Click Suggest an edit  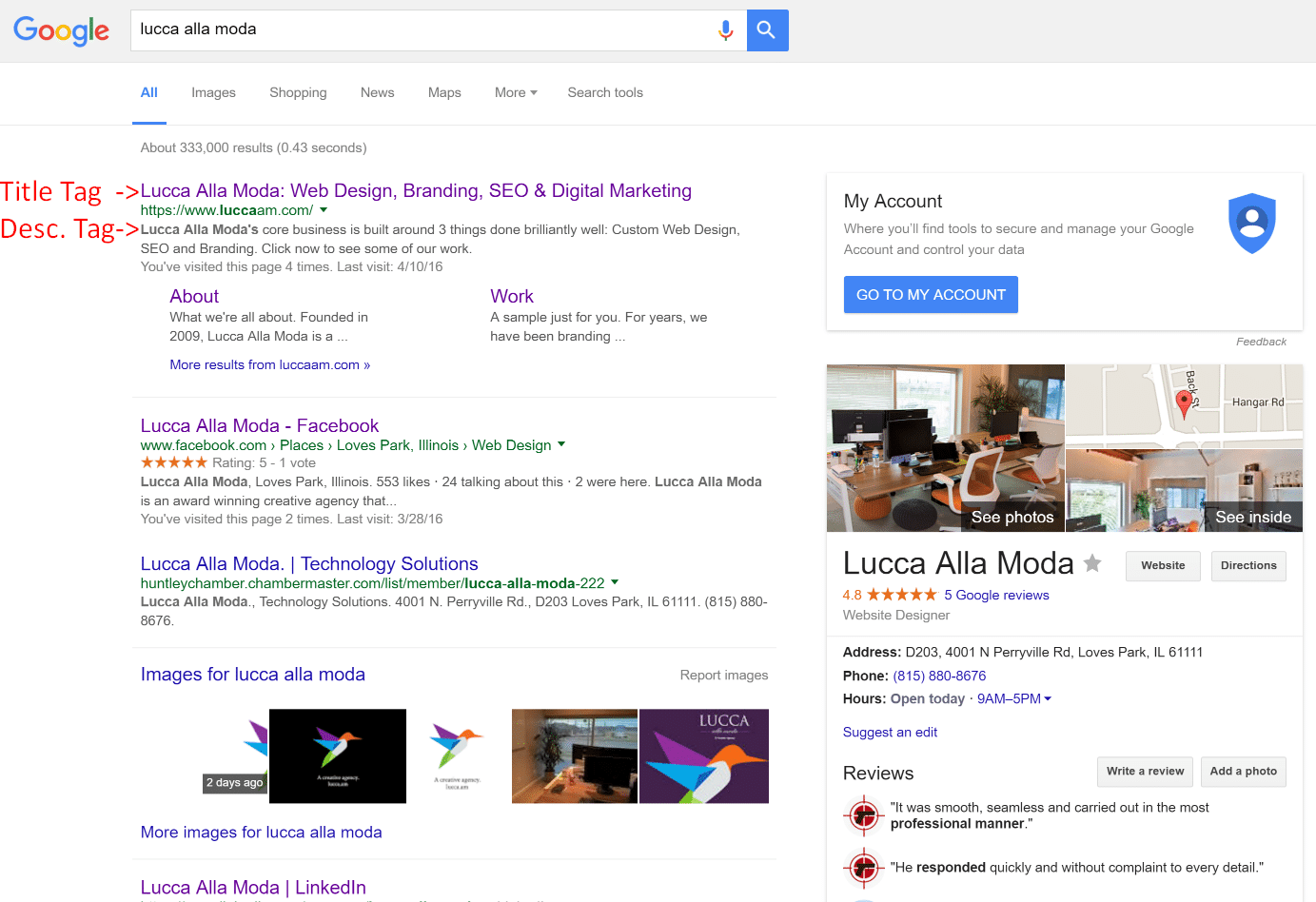click(x=890, y=732)
